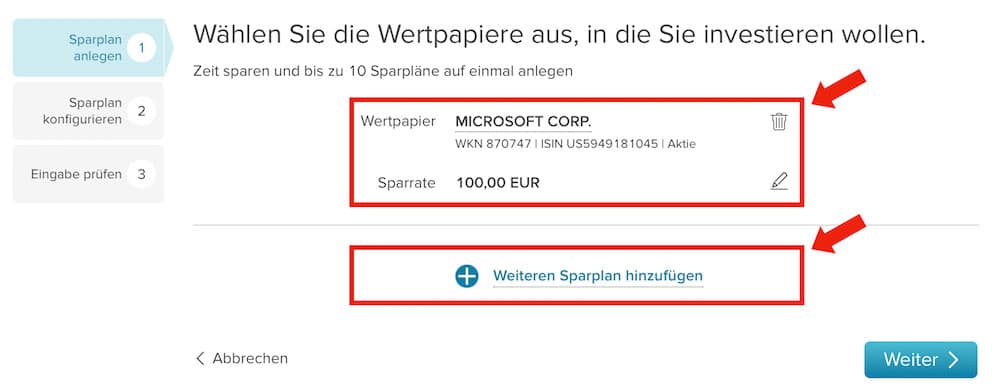Select step circle number 2
Image resolution: width=1000 pixels, height=389 pixels.
141,111
